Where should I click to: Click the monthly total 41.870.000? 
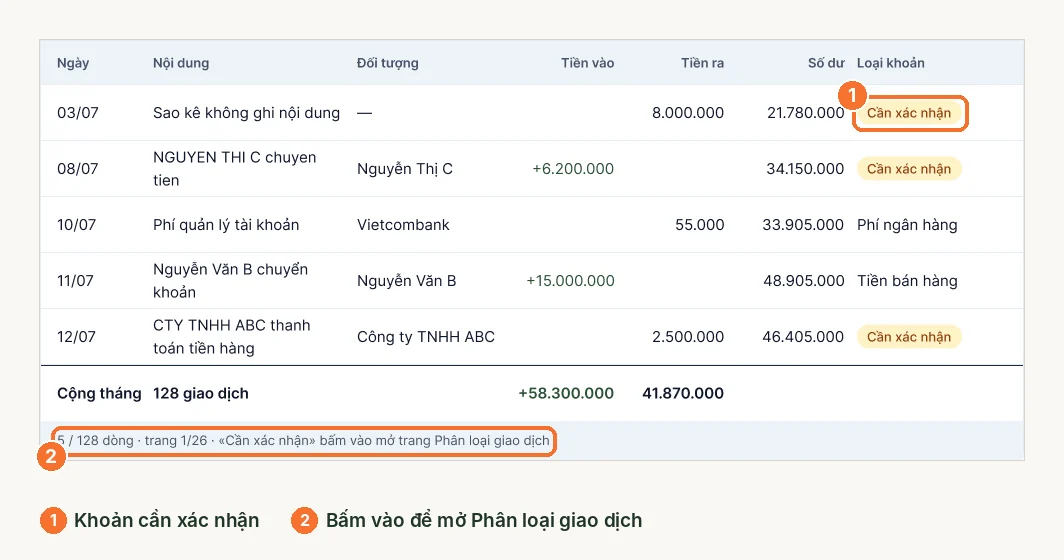(683, 394)
